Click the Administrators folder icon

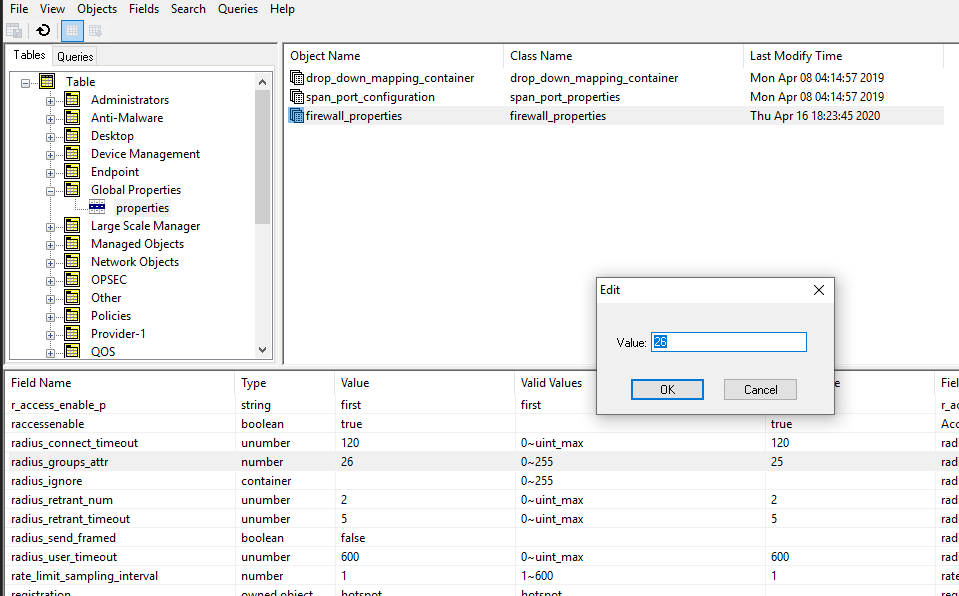(x=72, y=99)
